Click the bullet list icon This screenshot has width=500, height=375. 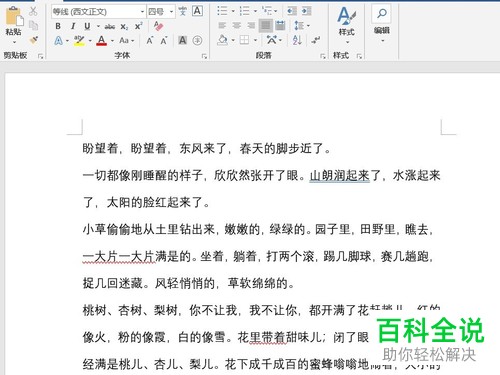tap(222, 11)
